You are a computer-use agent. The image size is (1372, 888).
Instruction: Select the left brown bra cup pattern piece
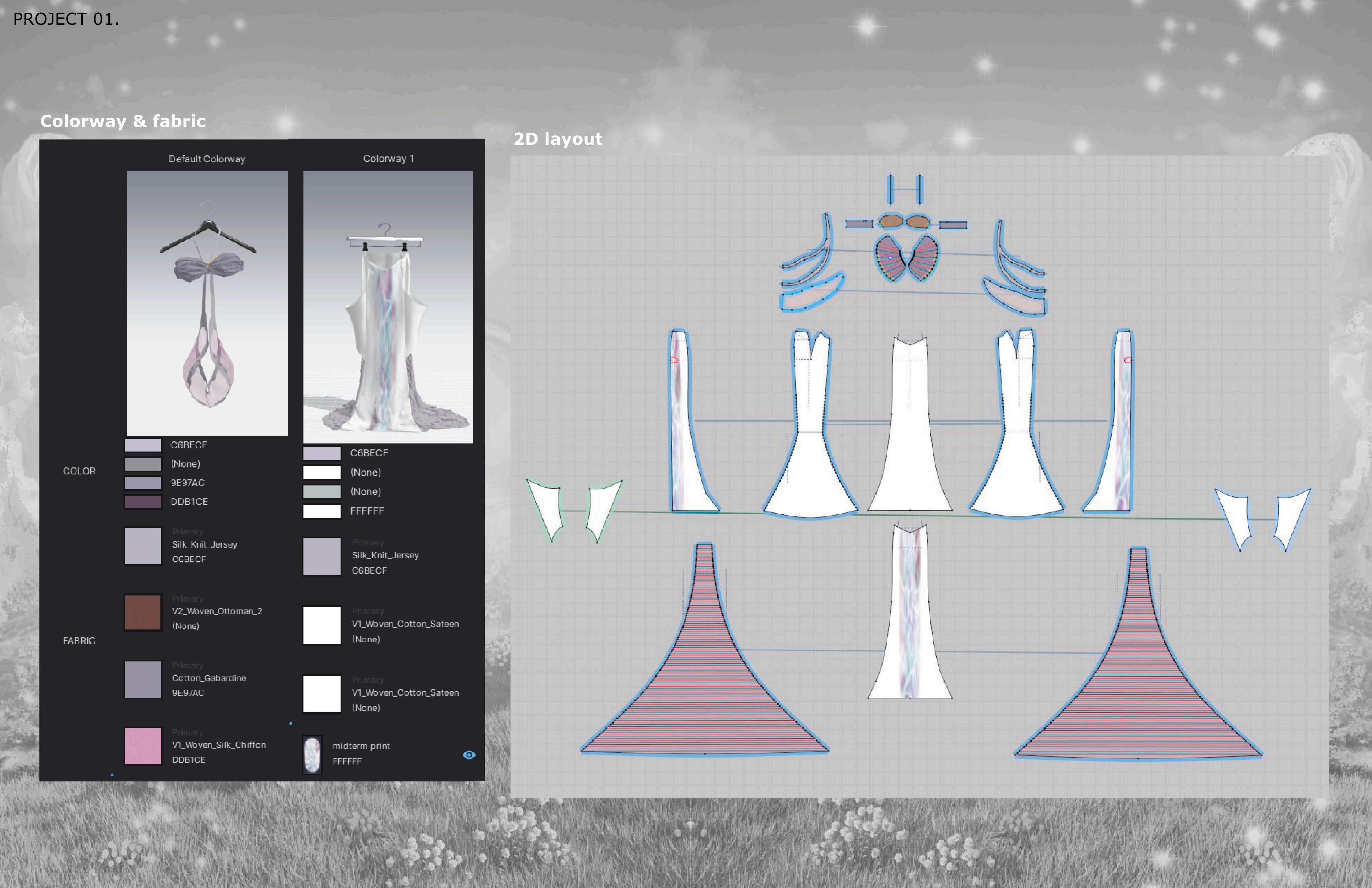click(891, 221)
